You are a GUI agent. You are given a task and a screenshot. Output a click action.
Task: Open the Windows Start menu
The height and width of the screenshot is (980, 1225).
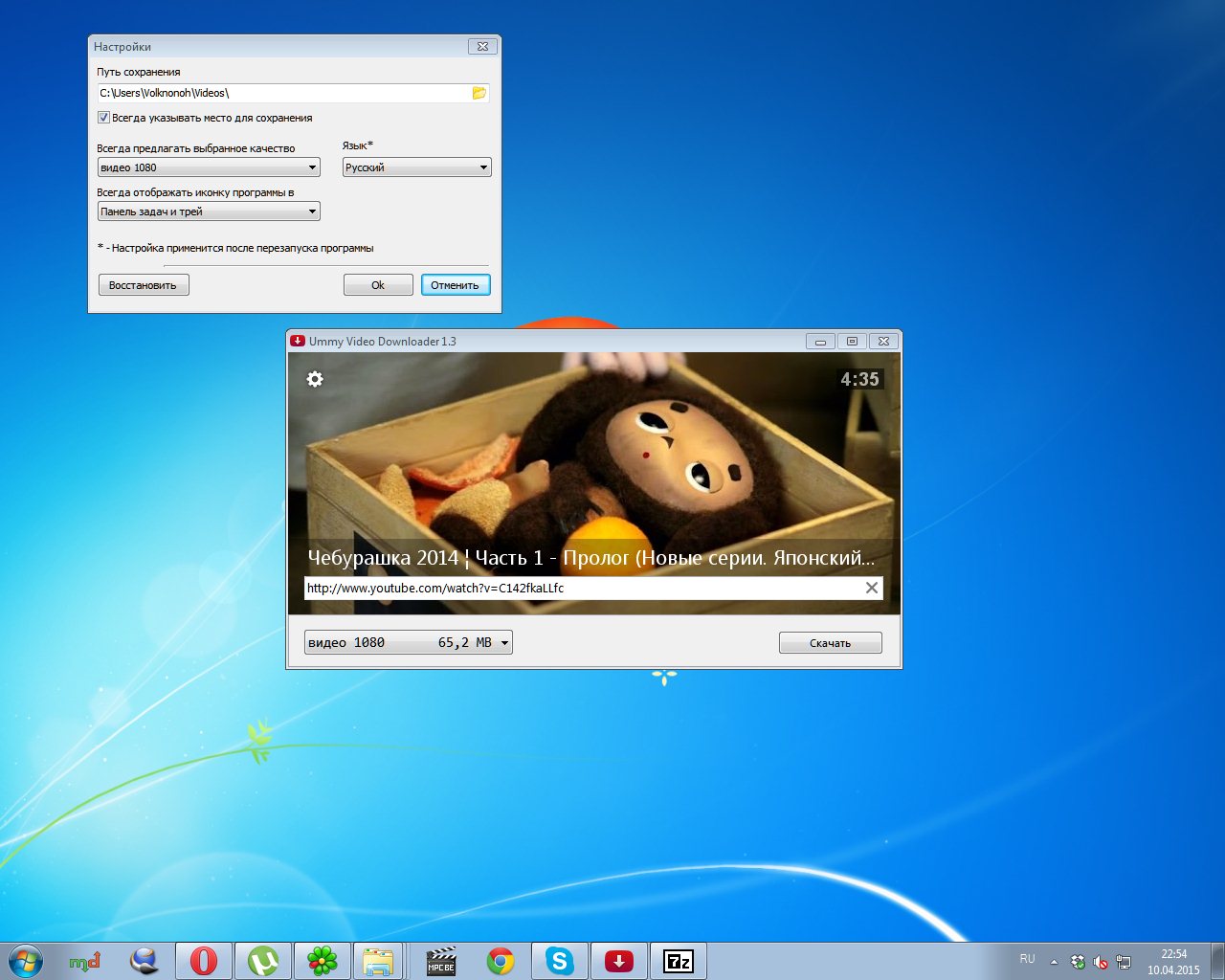click(25, 961)
